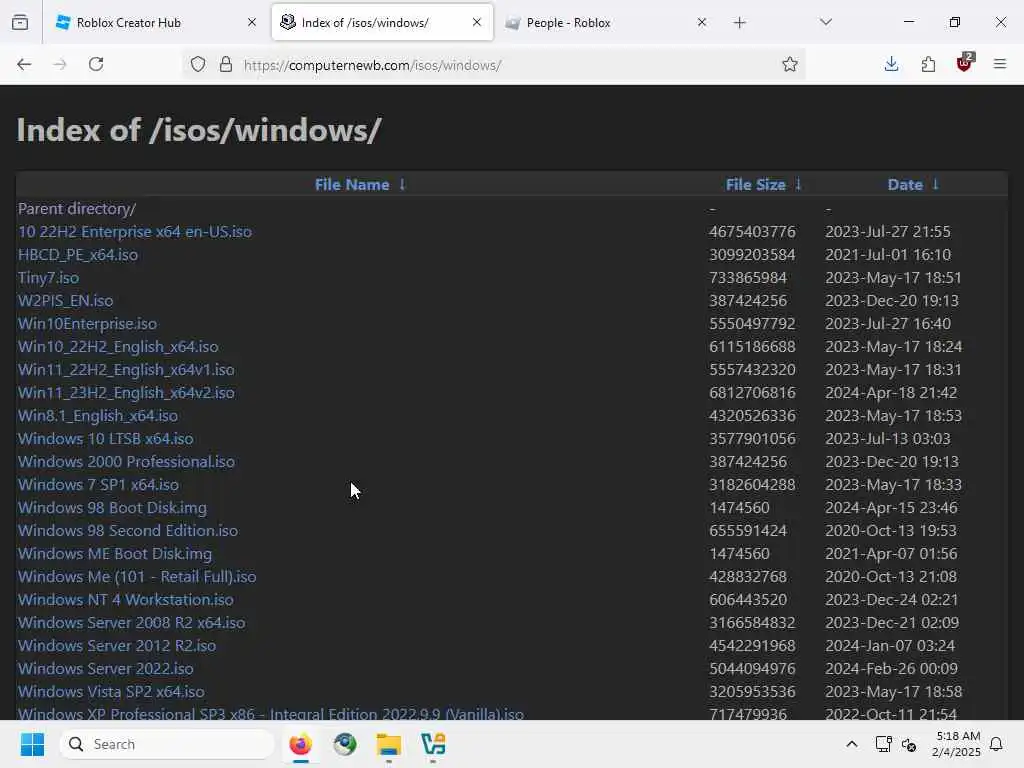Click the File Name descending arrow
This screenshot has height=768, width=1024.
(402, 185)
